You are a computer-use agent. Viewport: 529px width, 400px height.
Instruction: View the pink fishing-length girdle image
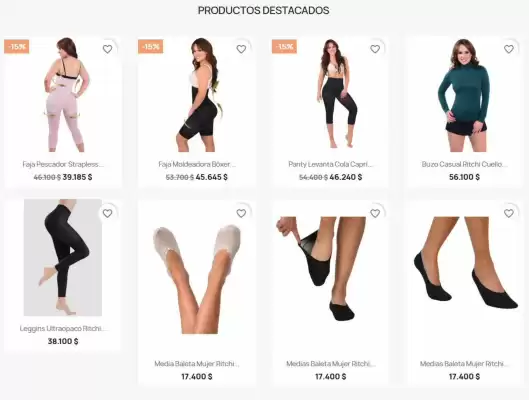click(64, 95)
